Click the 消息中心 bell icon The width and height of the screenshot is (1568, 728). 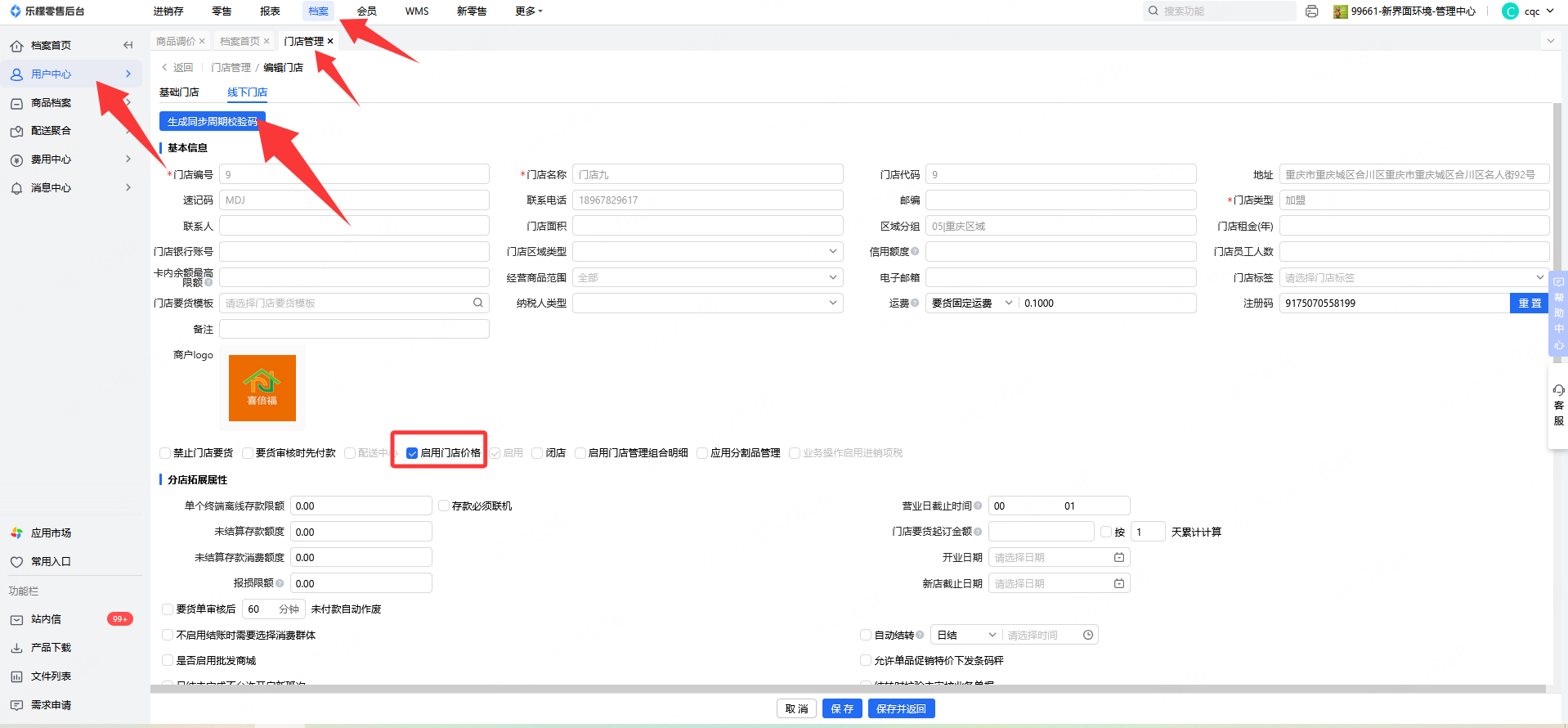pos(16,188)
